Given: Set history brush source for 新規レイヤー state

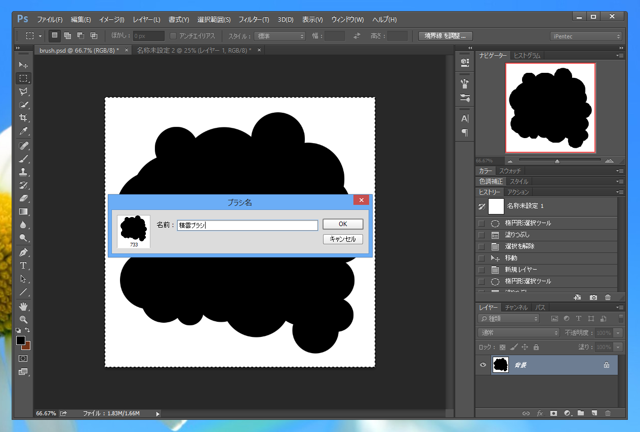Looking at the screenshot, I should (482, 269).
